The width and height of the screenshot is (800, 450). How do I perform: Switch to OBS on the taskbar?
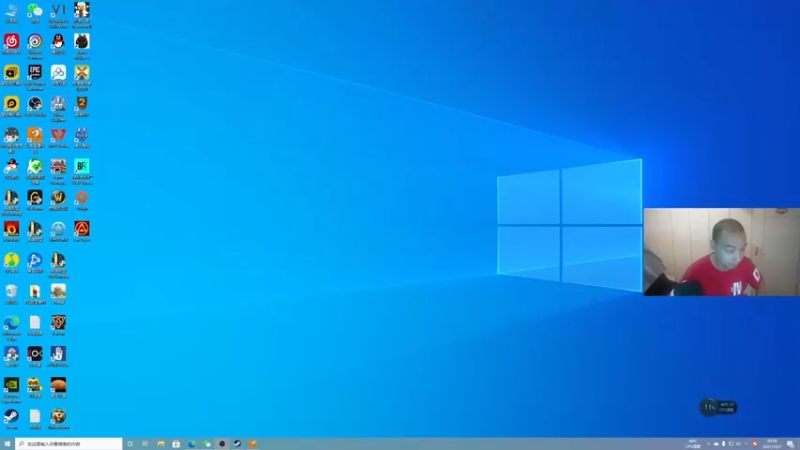click(x=222, y=444)
